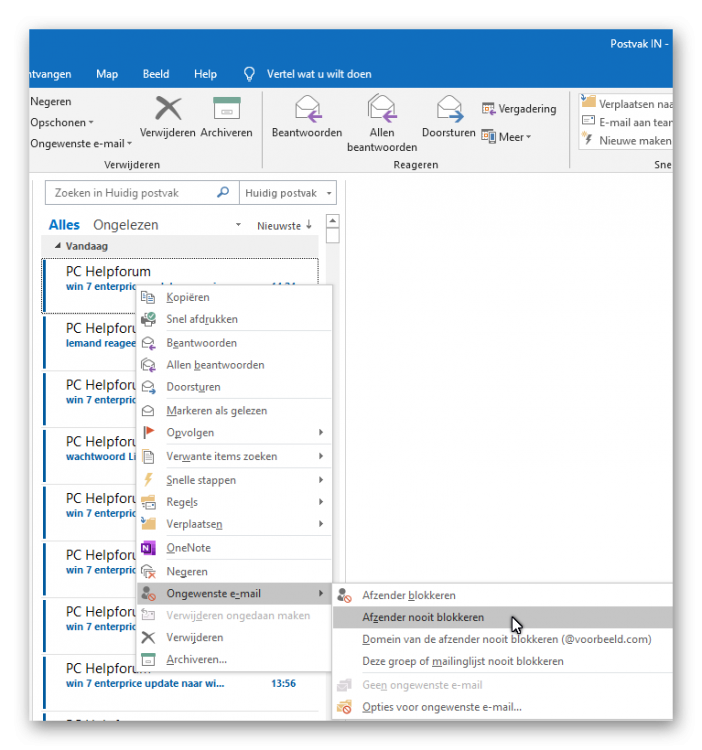The width and height of the screenshot is (702, 750).
Task: Click the Verwijderen X icon in context menu
Action: (x=148, y=637)
